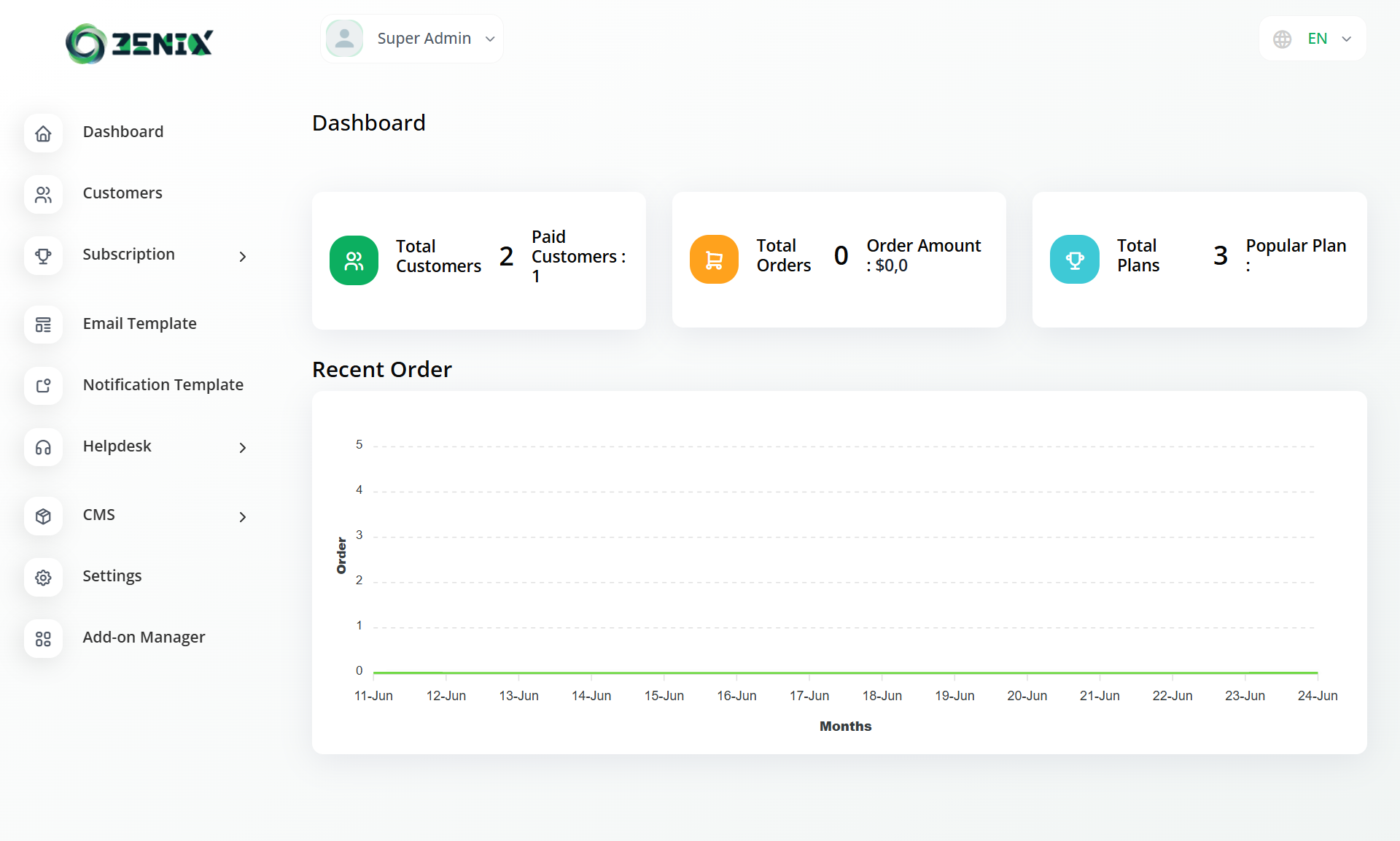Click the 20-Jun axis label
Image resolution: width=1400 pixels, height=841 pixels.
1027,696
